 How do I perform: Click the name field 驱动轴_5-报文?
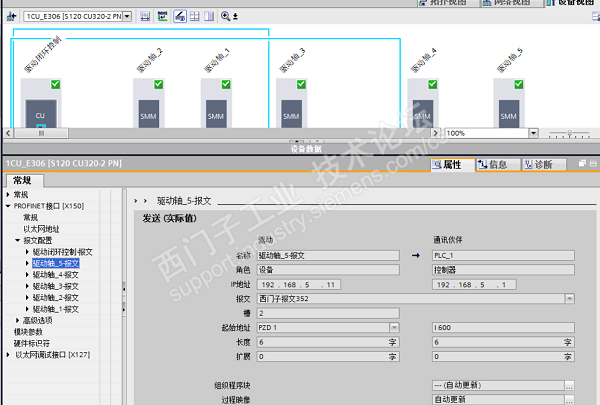click(x=328, y=256)
